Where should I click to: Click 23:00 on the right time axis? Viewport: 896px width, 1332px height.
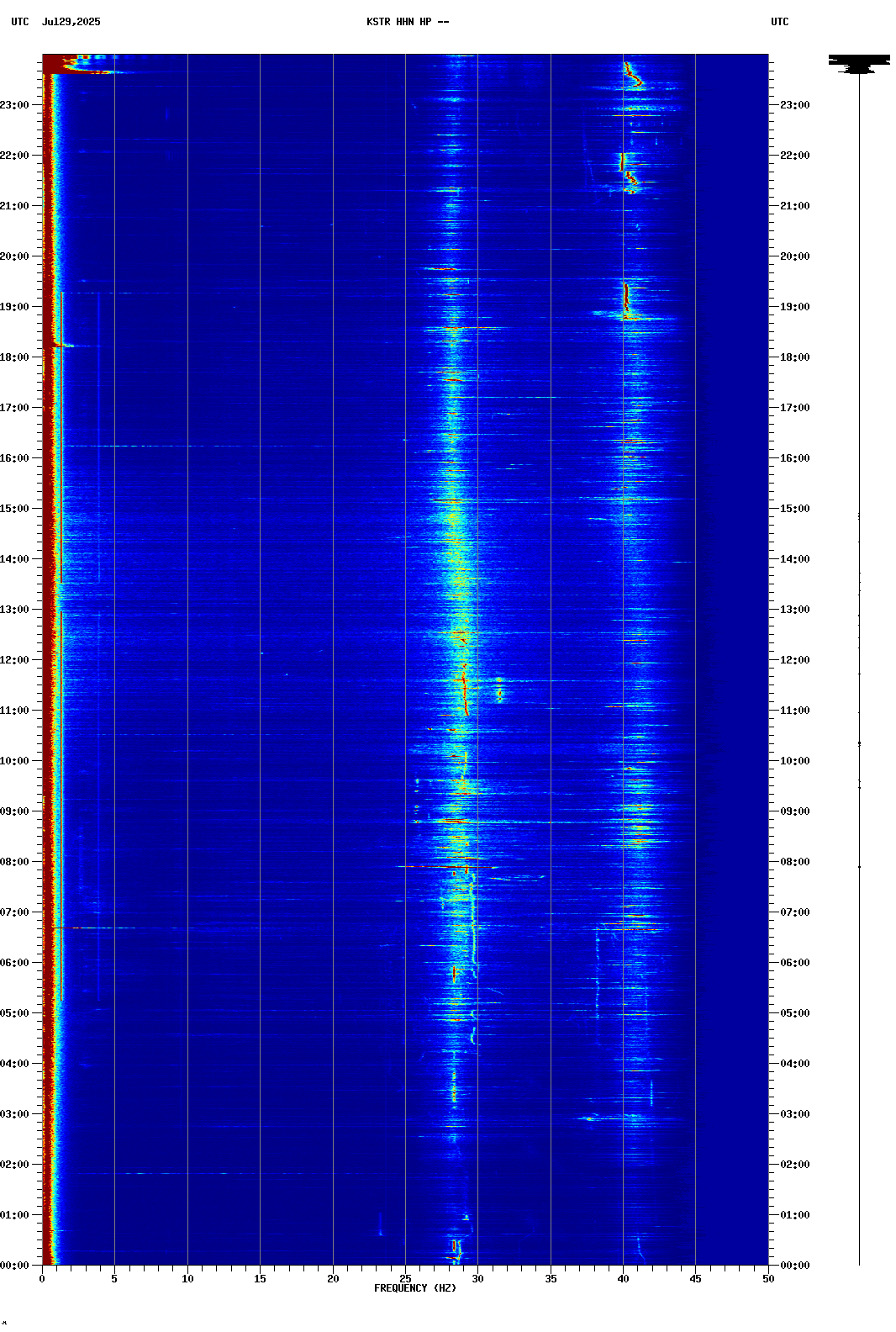[795, 105]
